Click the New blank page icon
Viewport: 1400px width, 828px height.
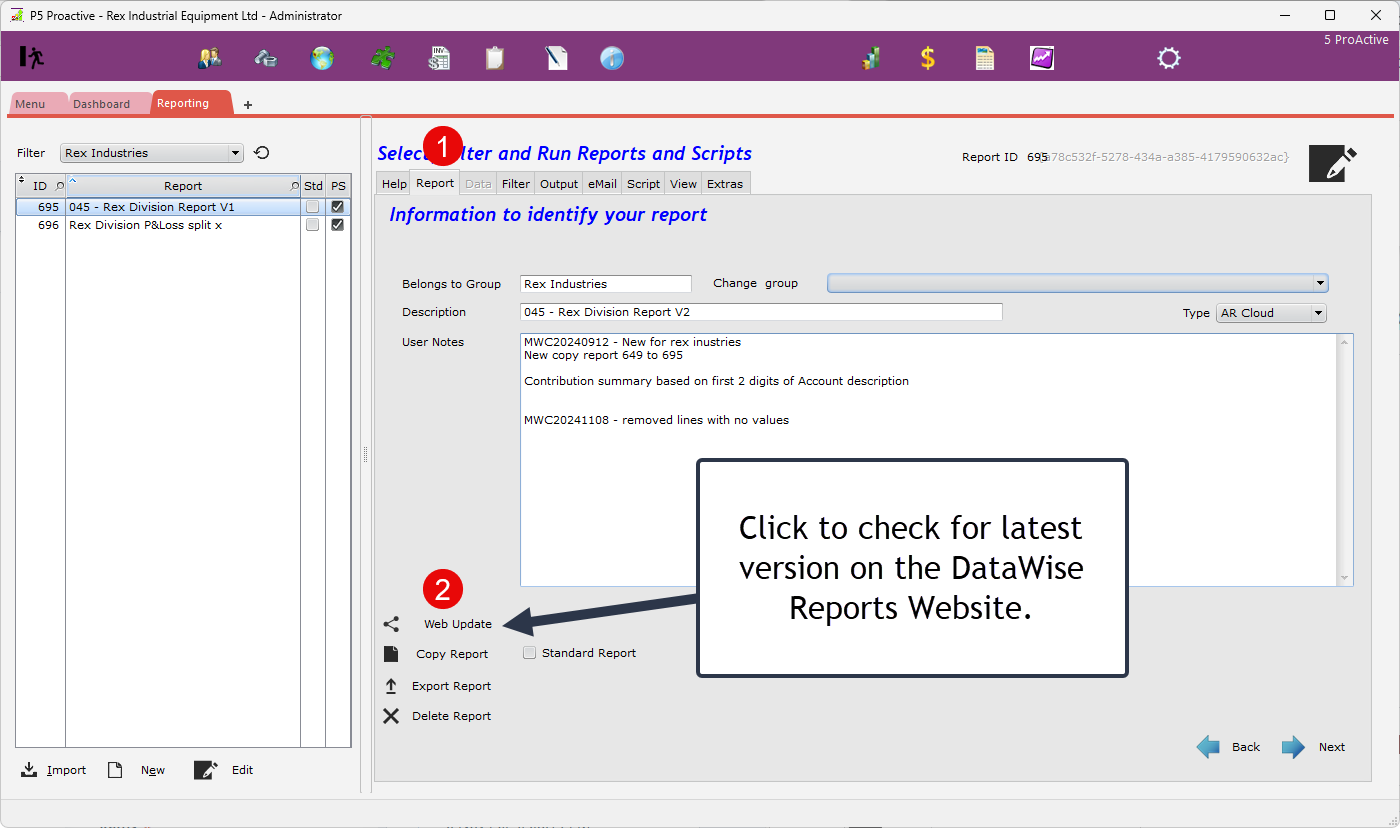(115, 770)
